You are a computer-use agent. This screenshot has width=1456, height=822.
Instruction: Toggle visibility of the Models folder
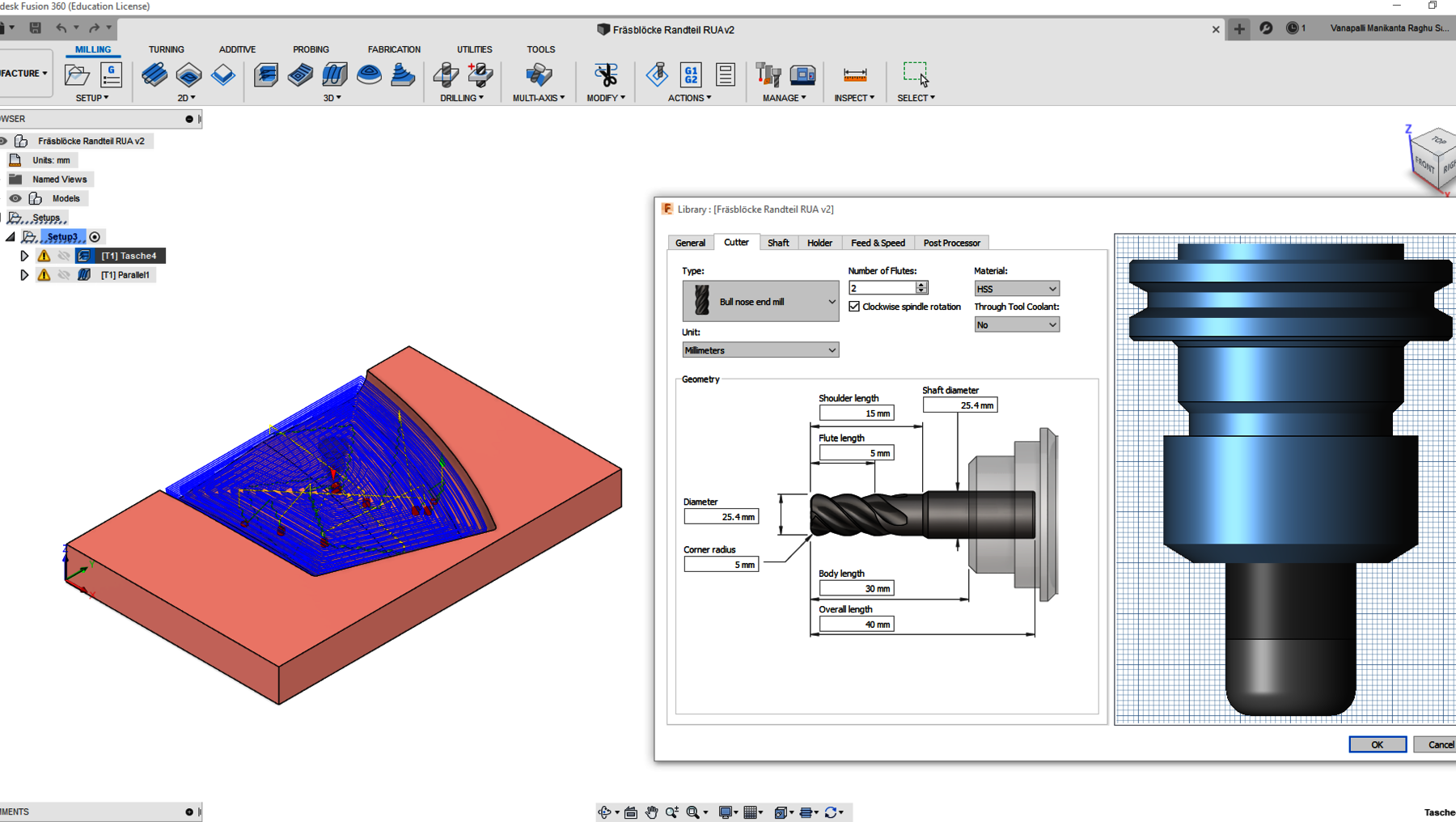pos(15,198)
